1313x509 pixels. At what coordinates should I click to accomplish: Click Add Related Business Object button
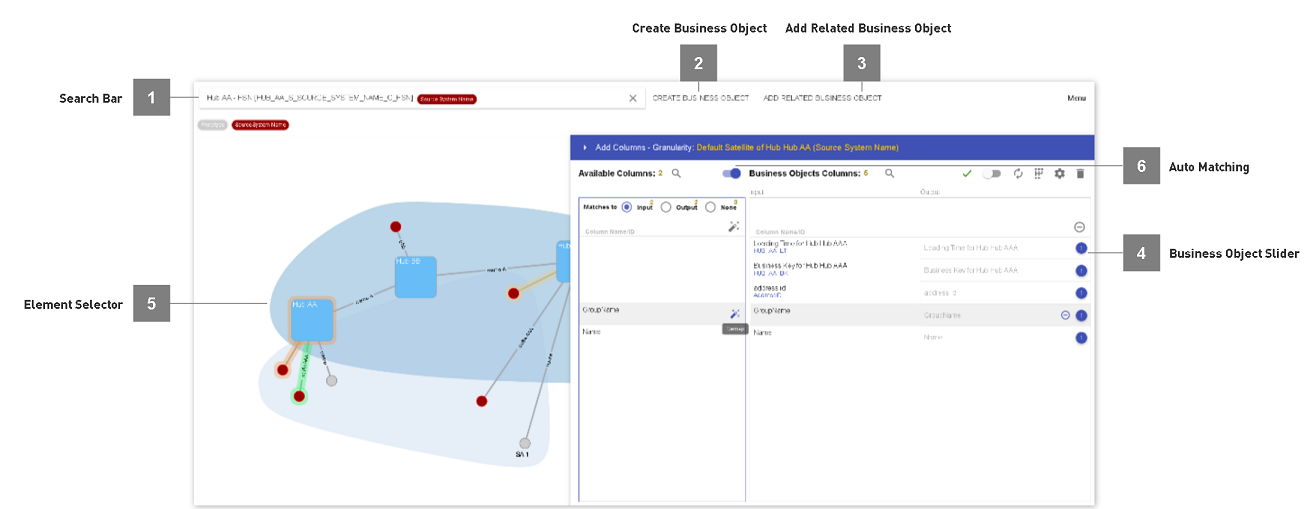click(822, 98)
